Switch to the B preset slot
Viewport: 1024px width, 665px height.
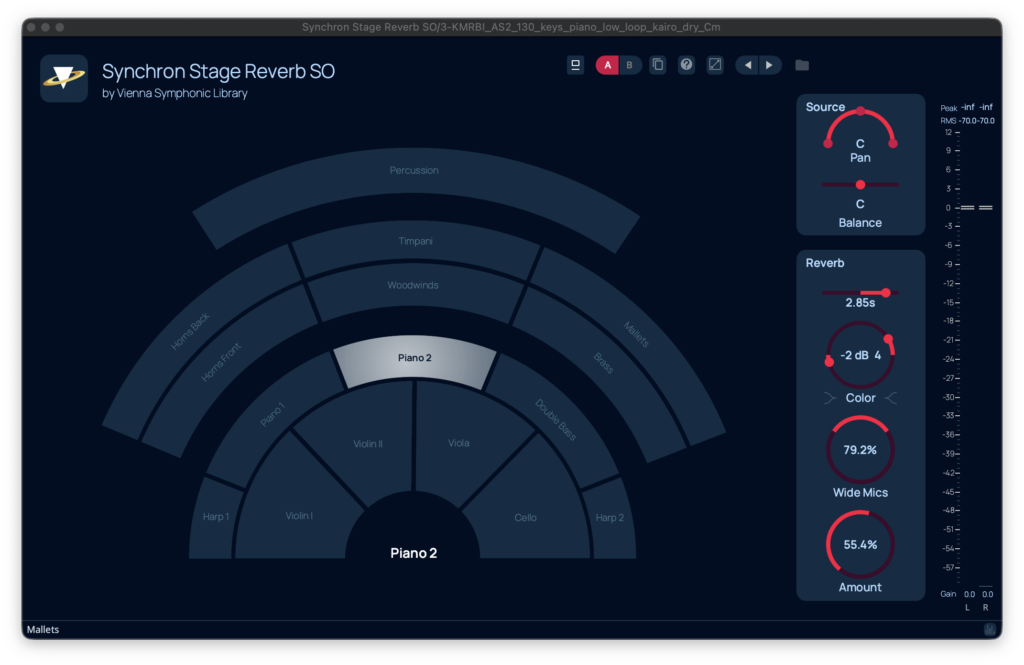tap(630, 65)
